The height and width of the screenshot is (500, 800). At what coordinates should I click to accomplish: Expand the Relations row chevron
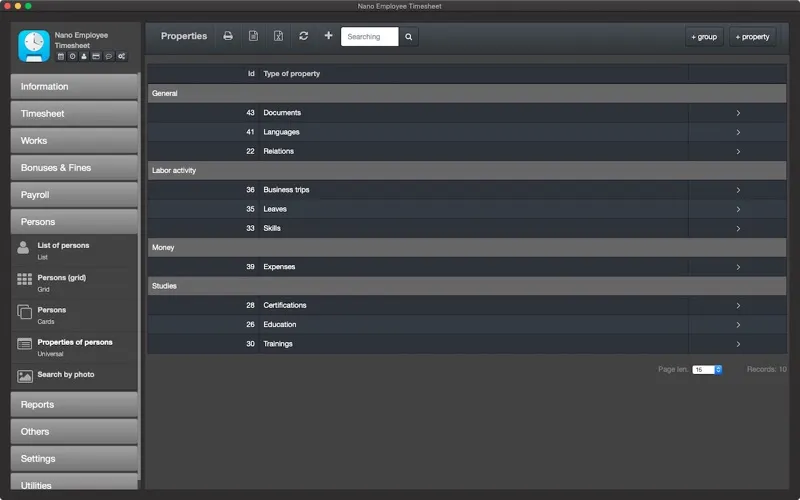click(x=738, y=152)
